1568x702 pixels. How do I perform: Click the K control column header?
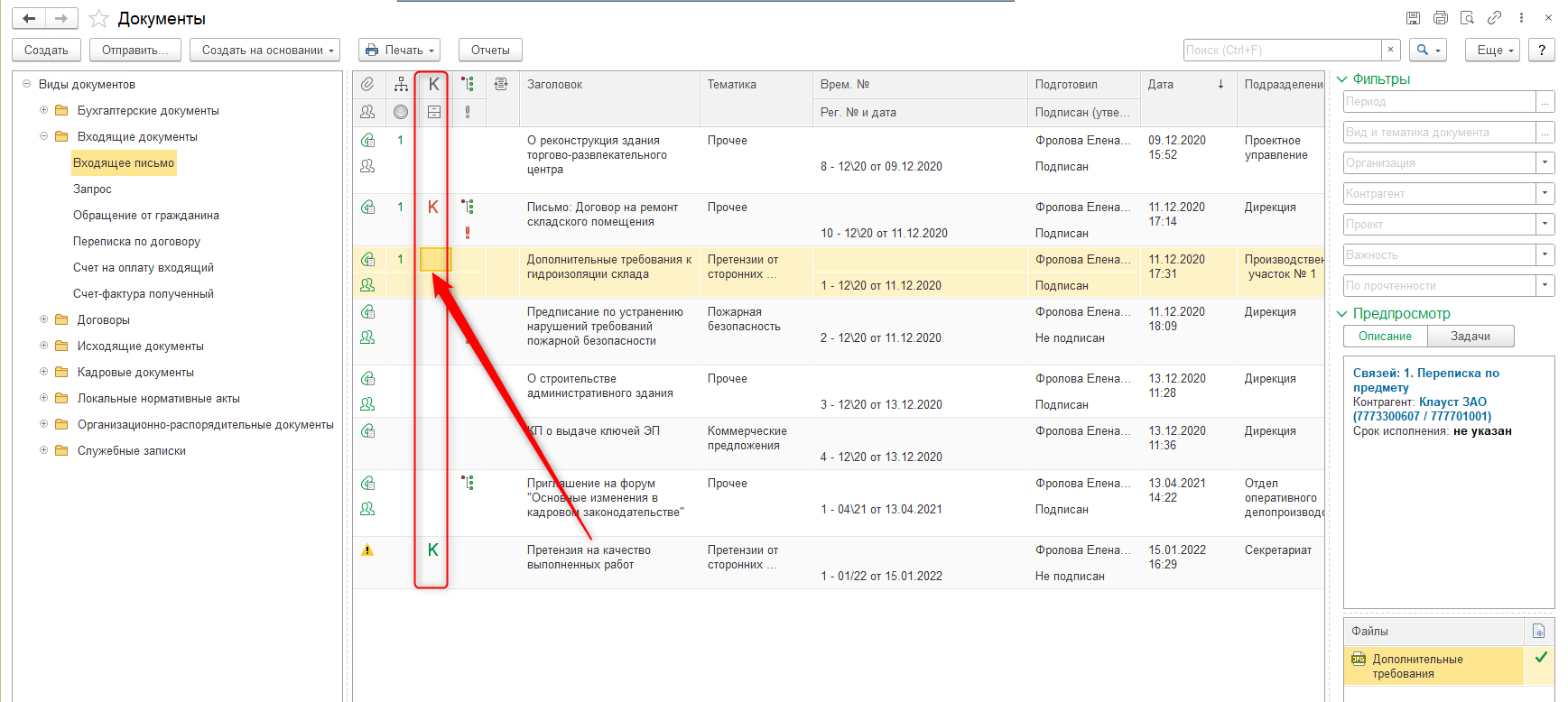click(434, 84)
